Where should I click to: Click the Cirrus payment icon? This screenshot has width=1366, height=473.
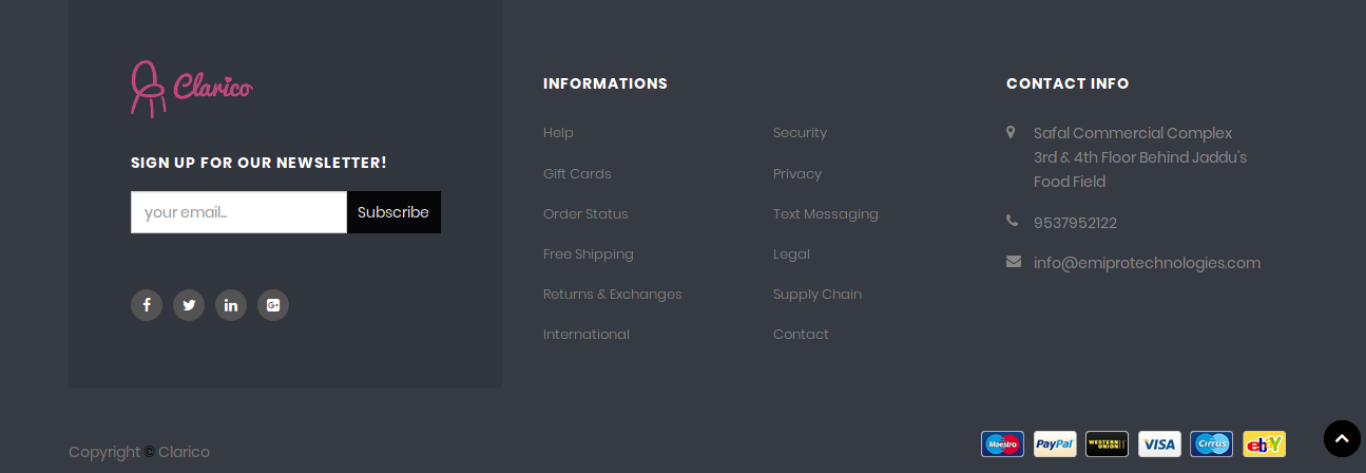(x=1211, y=444)
